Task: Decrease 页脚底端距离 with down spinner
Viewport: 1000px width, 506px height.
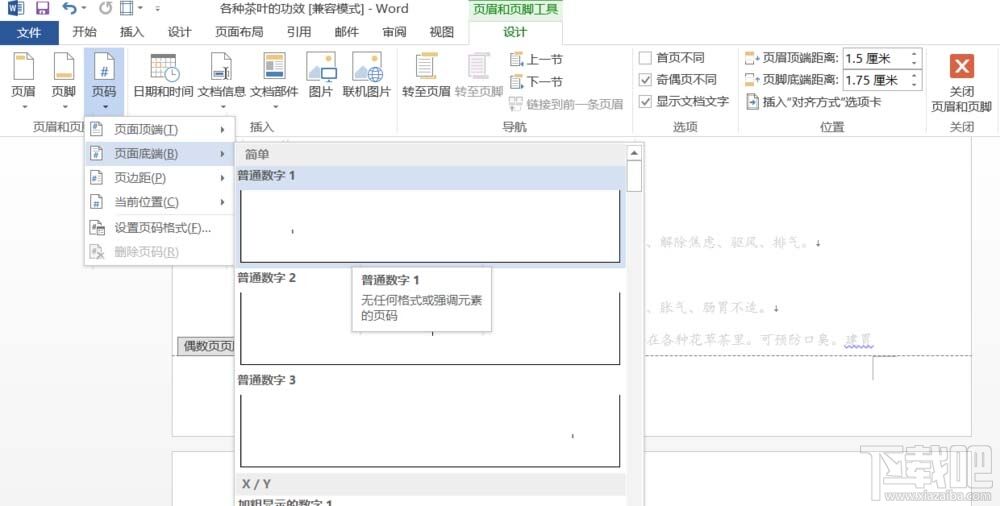Action: 915,85
